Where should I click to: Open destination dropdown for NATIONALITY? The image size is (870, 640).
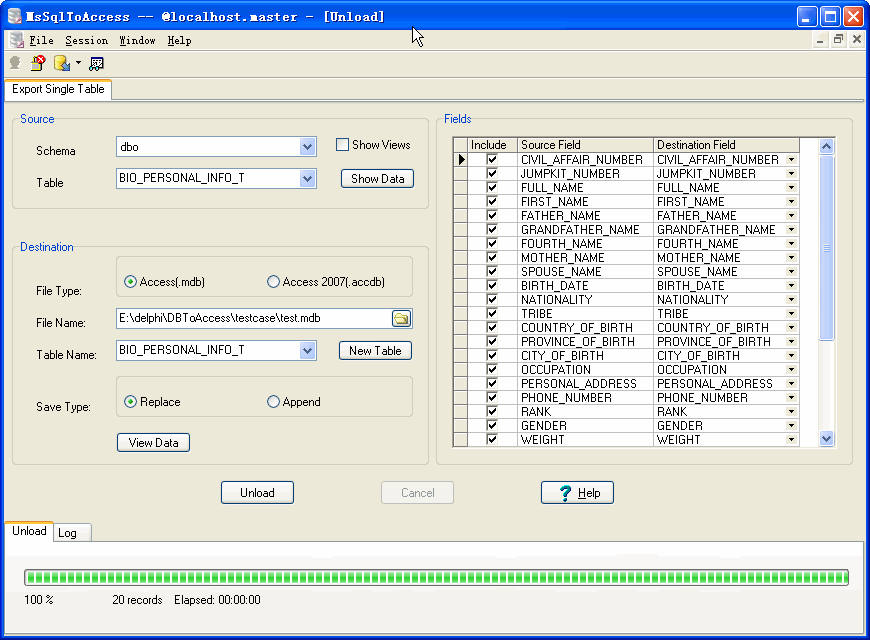coord(792,300)
